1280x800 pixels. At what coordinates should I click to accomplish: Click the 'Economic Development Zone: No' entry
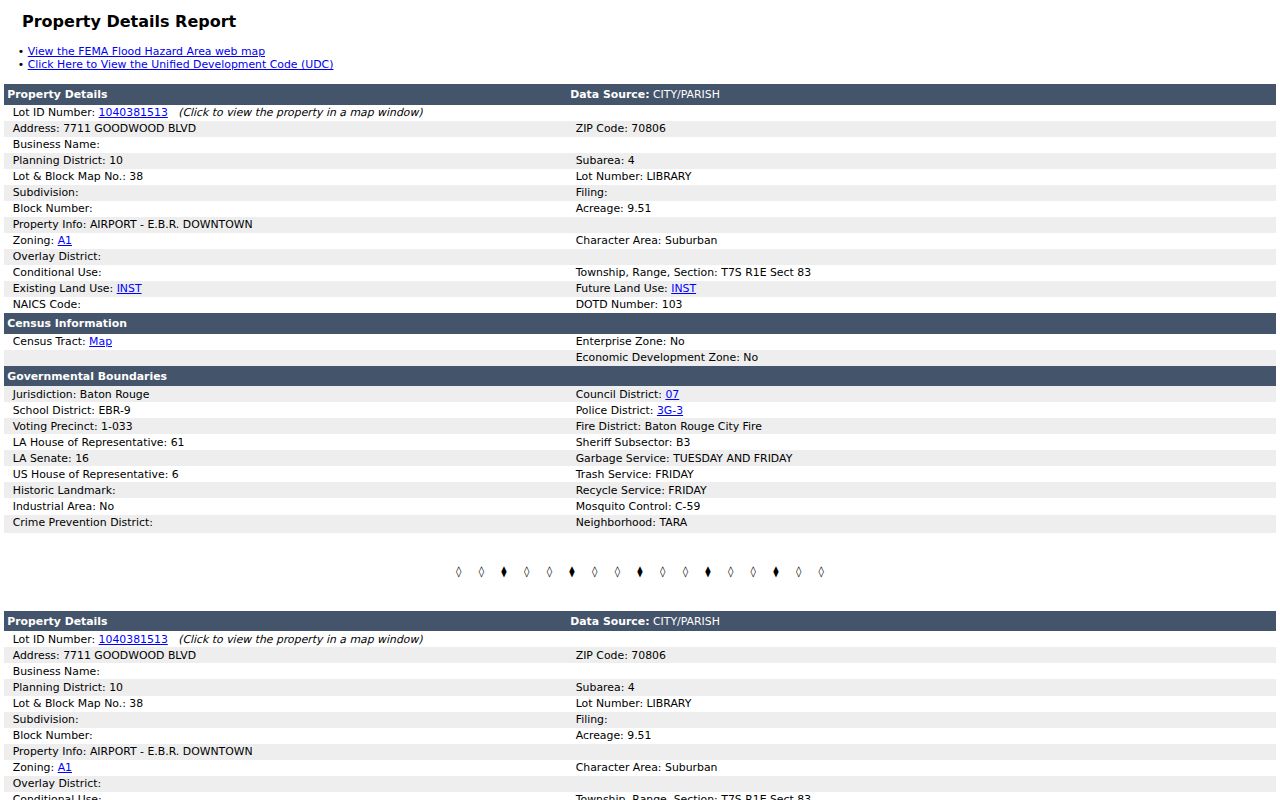[x=667, y=357]
